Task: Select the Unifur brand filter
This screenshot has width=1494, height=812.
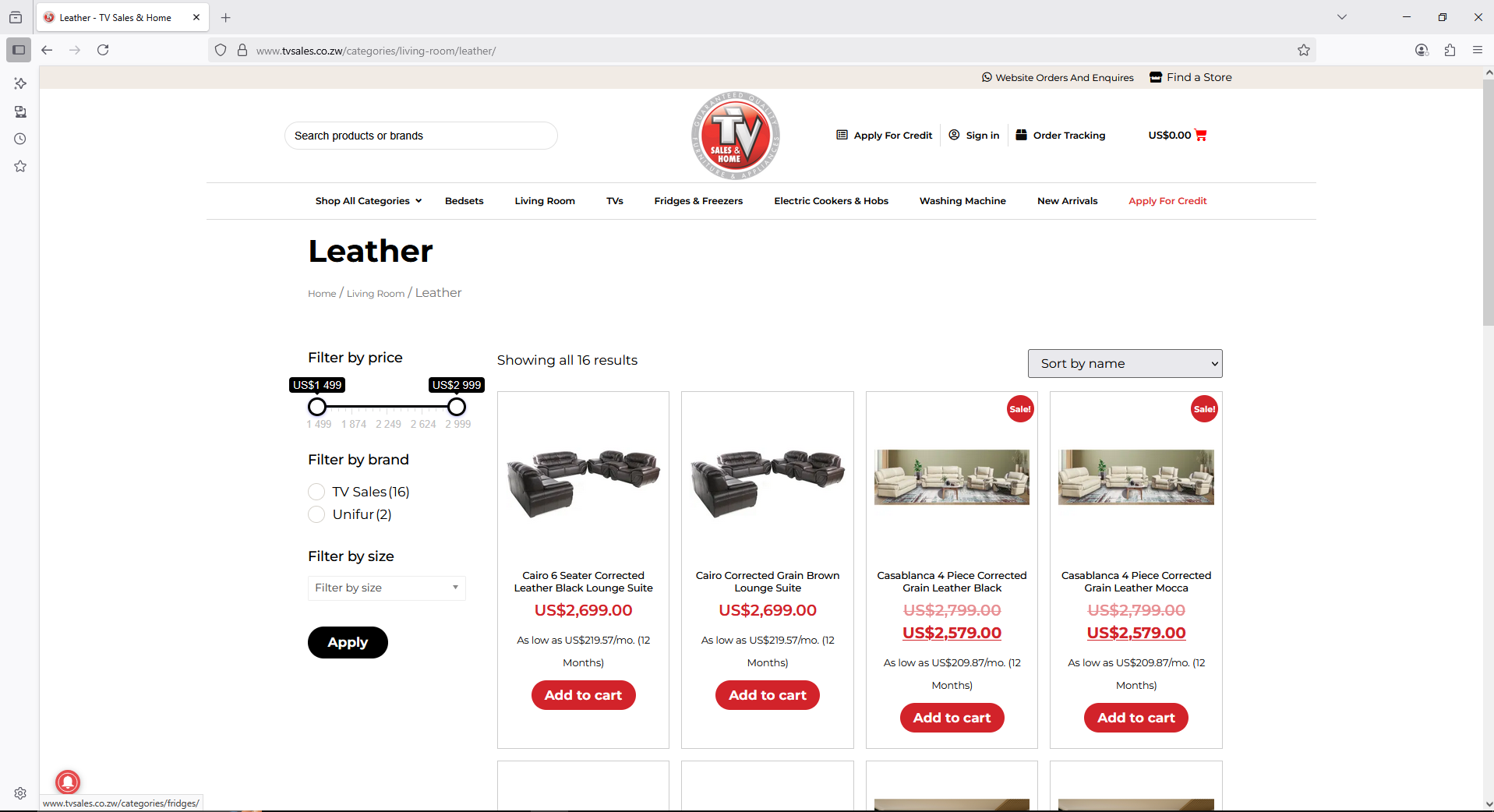Action: pyautogui.click(x=316, y=514)
